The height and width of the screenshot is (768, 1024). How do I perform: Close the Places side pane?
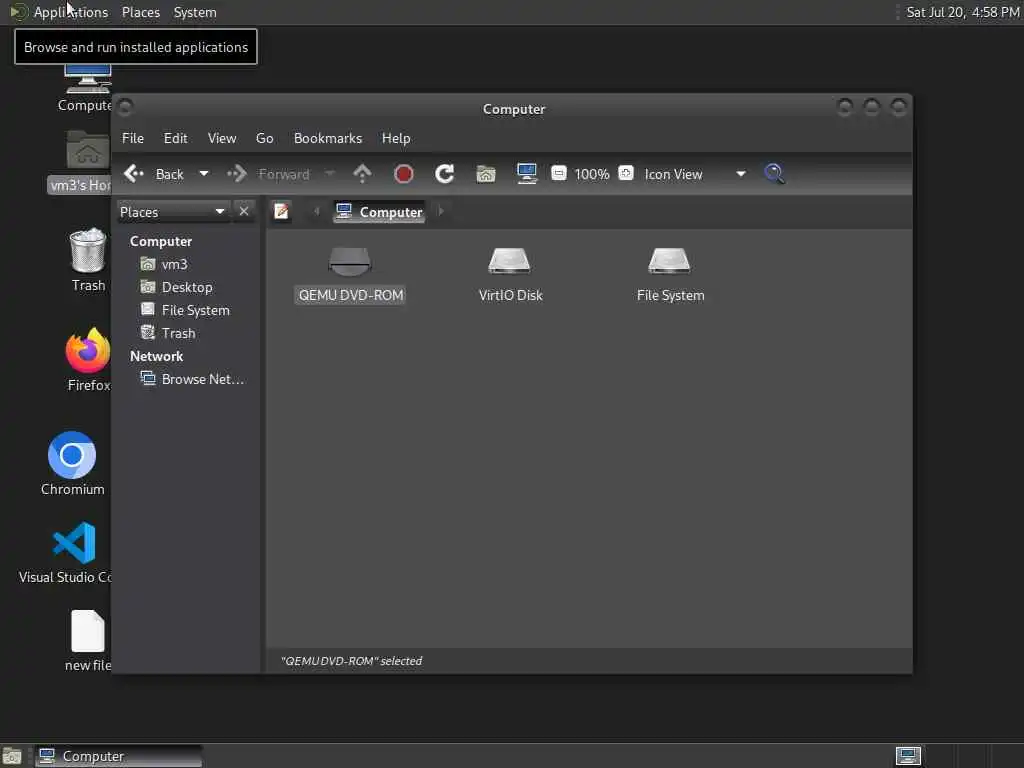(x=244, y=212)
